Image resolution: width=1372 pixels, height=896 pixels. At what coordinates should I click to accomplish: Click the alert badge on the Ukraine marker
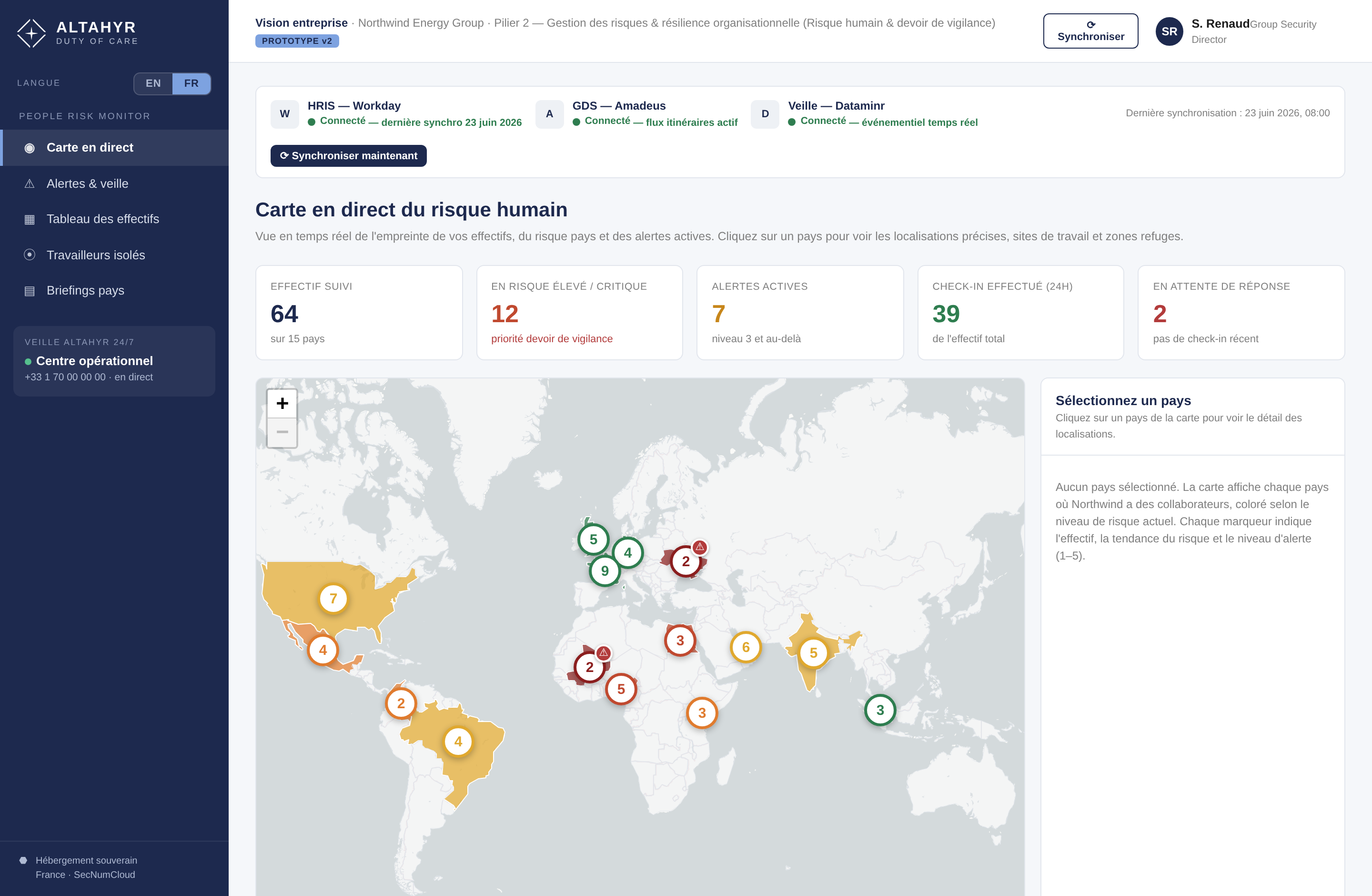click(x=700, y=547)
